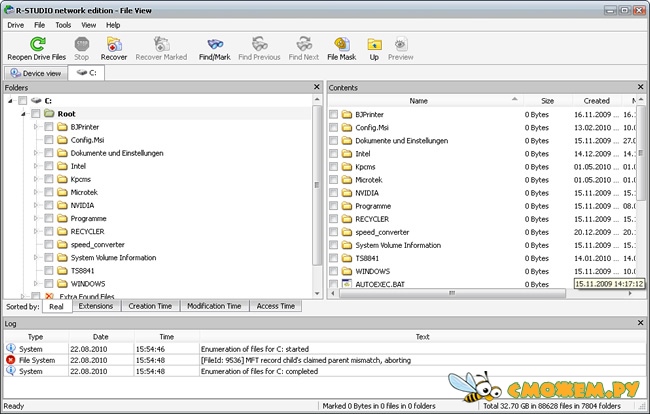Expand the BJPrinter folder node
Screen dimensions: 650x414
[x=36, y=126]
